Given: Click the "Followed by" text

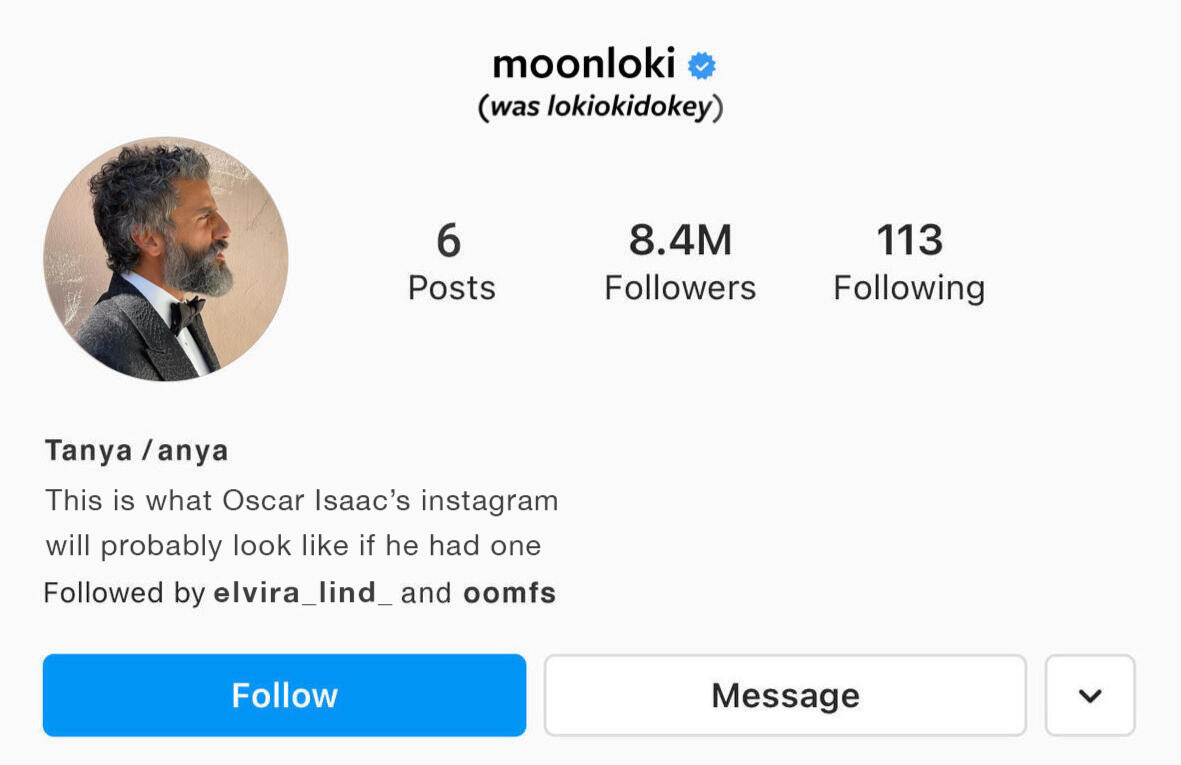Looking at the screenshot, I should [124, 593].
